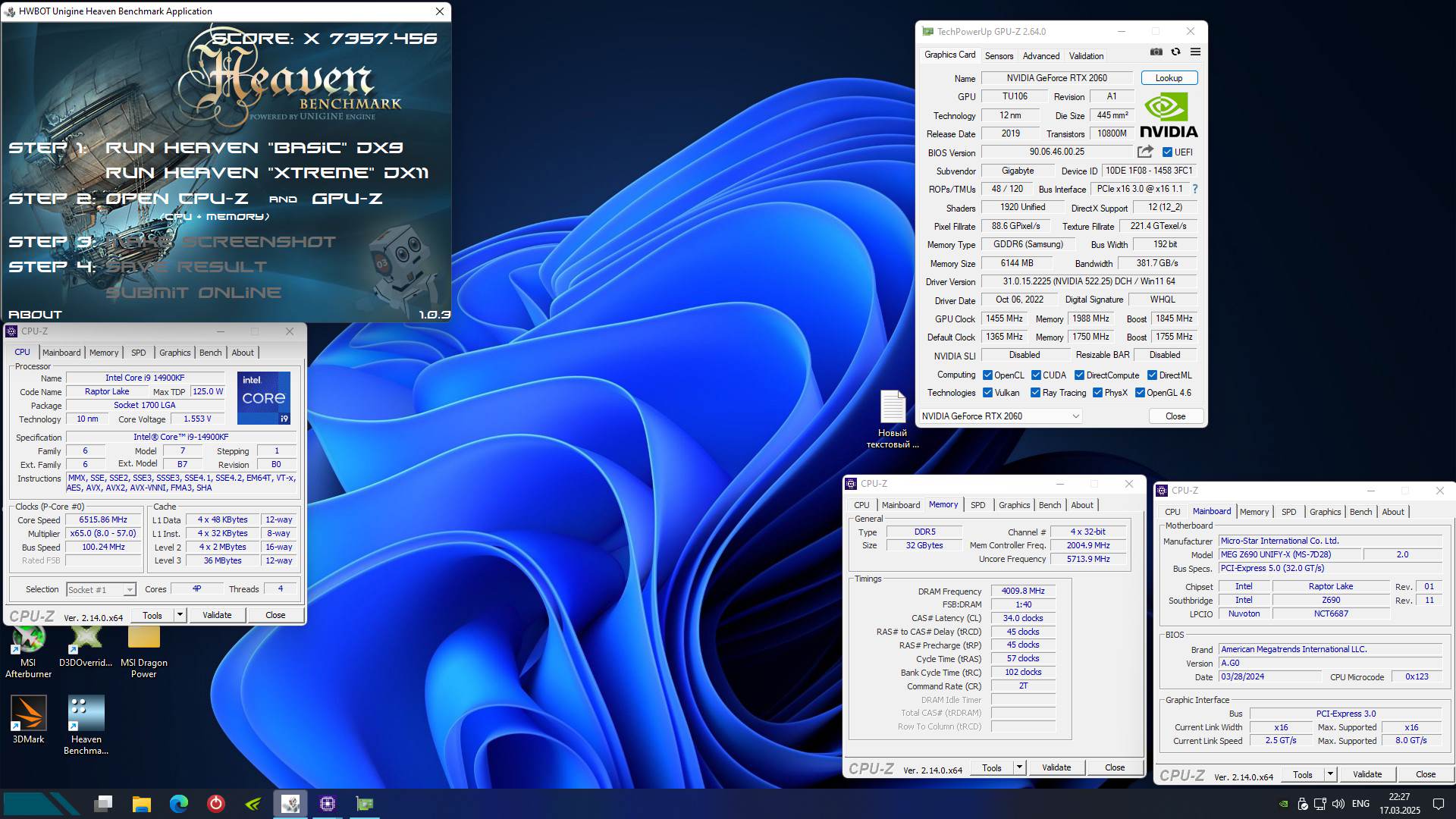This screenshot has height=819, width=1456.
Task: Launch Microsoft Edge from the taskbar
Action: [x=178, y=804]
